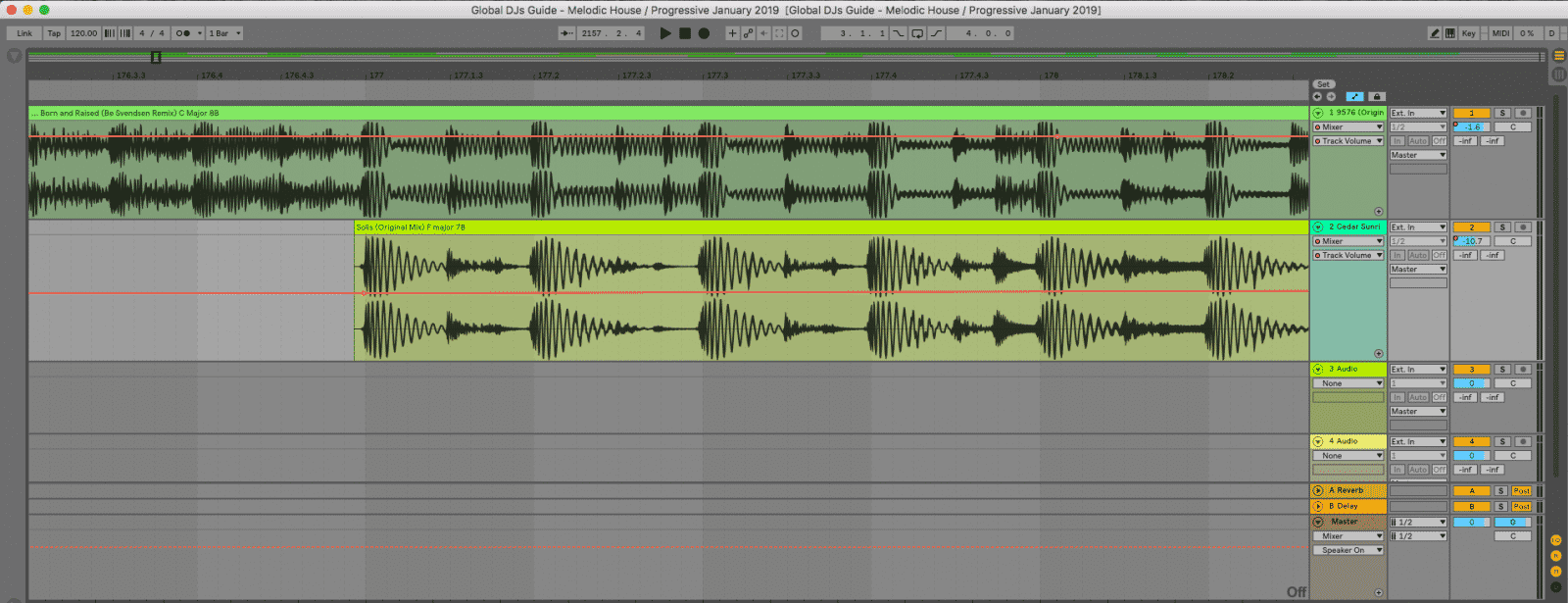
Task: Click Session Record circle icon
Action: pos(795,33)
